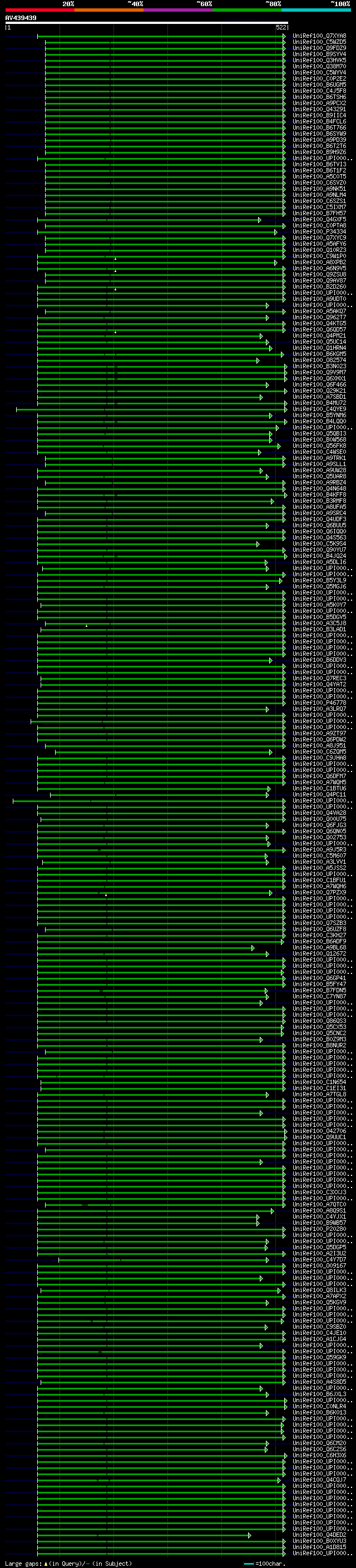Open hit UniRef100_Q43291
Image resolution: width=356 pixels, height=1568 pixels.
319,110
